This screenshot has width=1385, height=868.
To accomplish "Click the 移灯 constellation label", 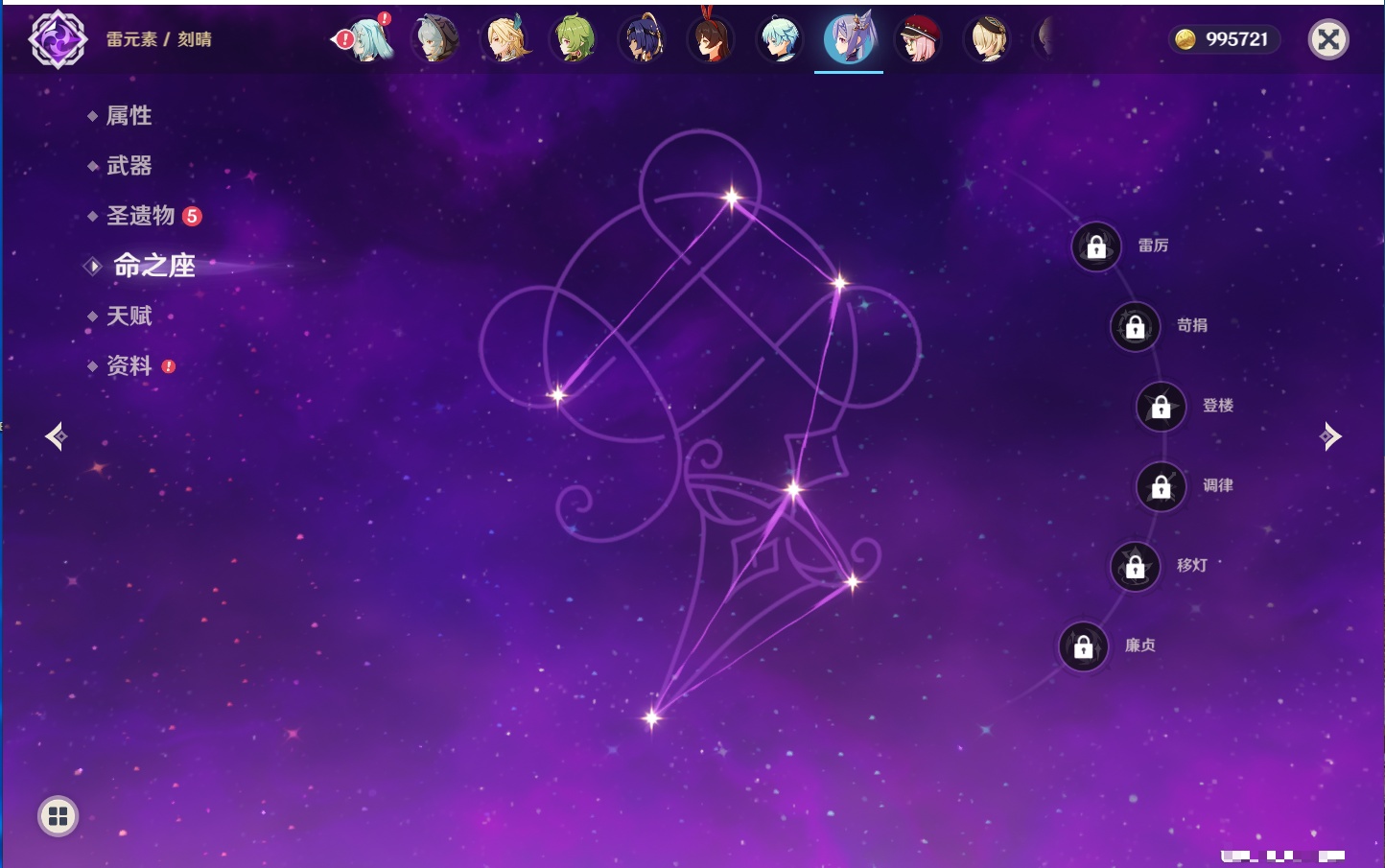I will tap(1192, 566).
